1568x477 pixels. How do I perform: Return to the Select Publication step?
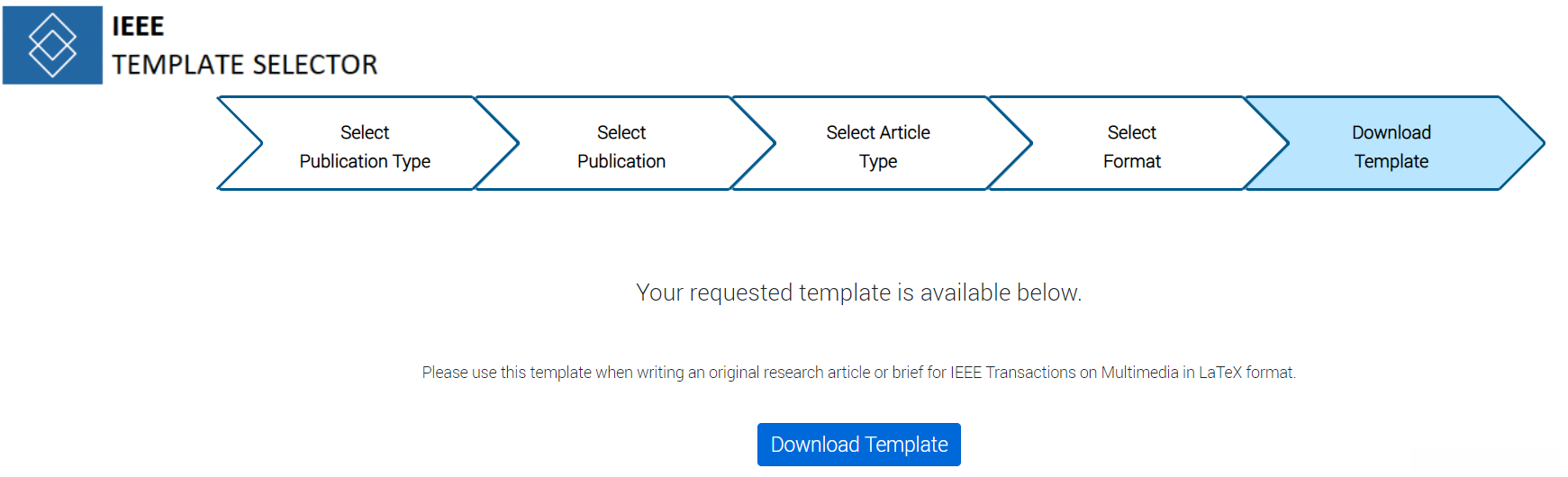click(x=621, y=146)
